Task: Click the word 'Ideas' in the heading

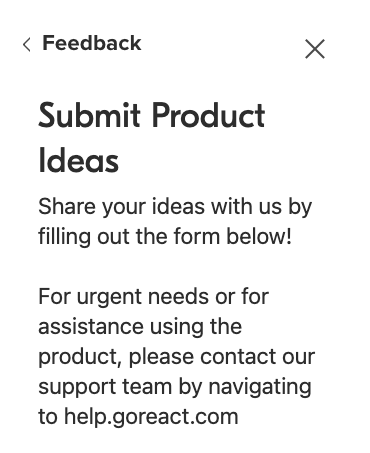Action: click(x=79, y=161)
